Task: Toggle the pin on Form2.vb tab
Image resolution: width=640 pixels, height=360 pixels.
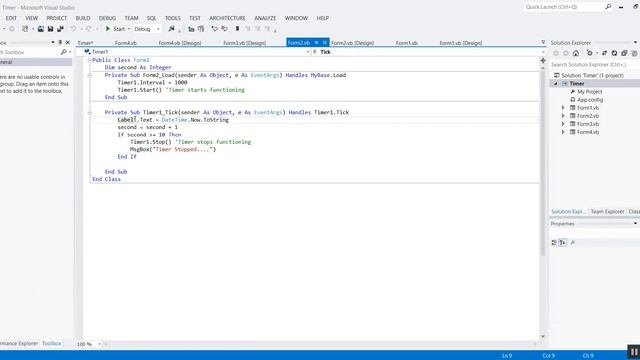Action: (x=316, y=42)
